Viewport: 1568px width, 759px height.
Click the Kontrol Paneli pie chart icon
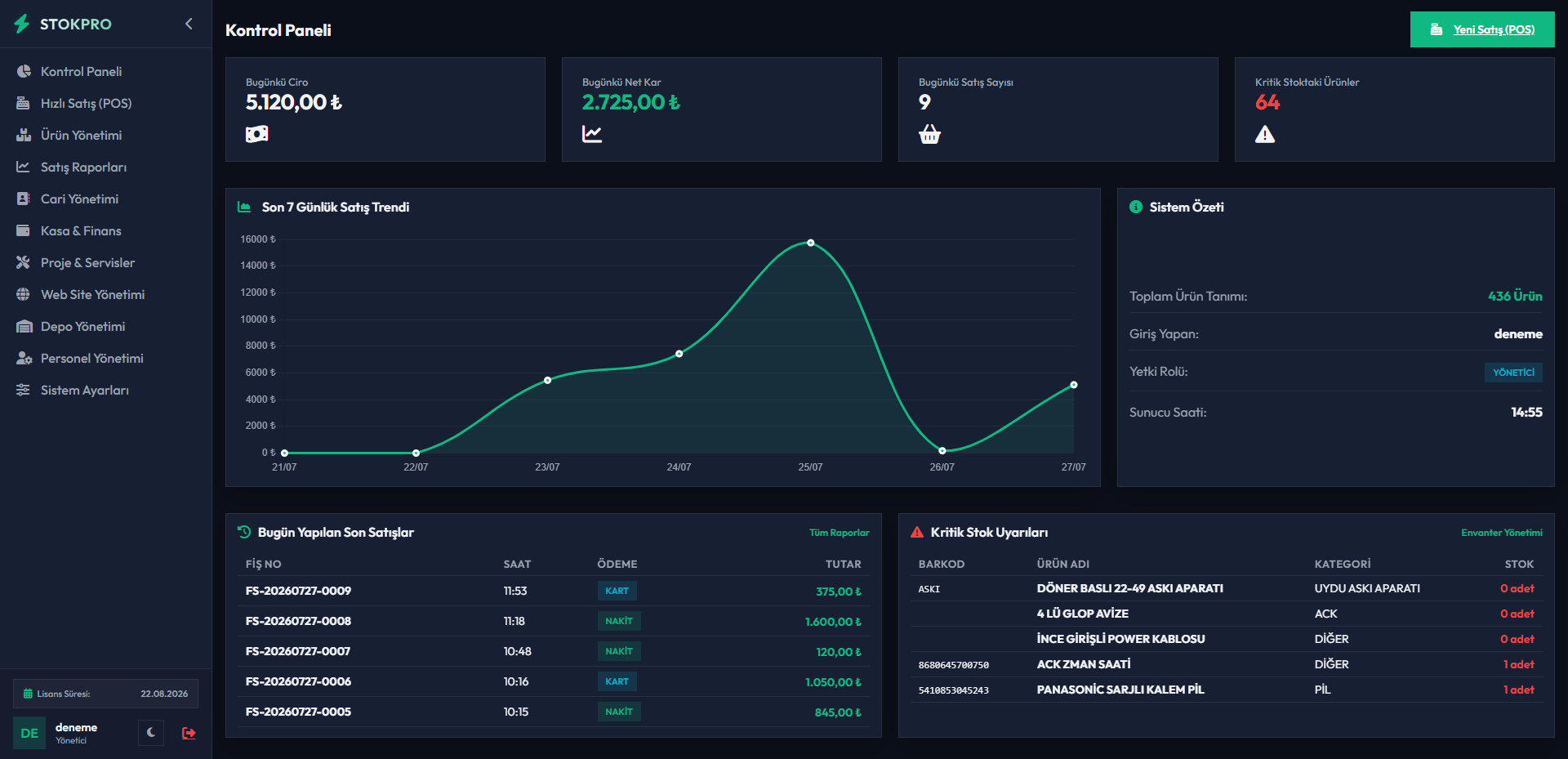24,71
